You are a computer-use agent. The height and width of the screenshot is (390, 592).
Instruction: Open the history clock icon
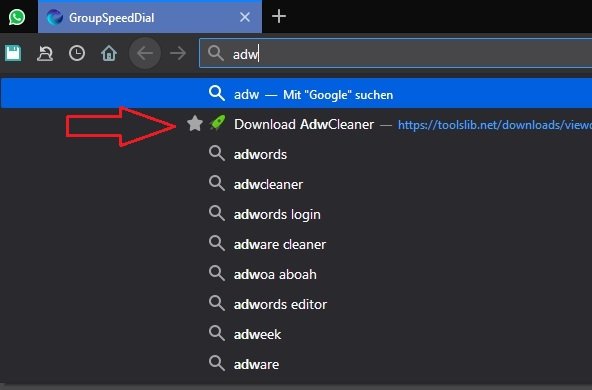77,53
